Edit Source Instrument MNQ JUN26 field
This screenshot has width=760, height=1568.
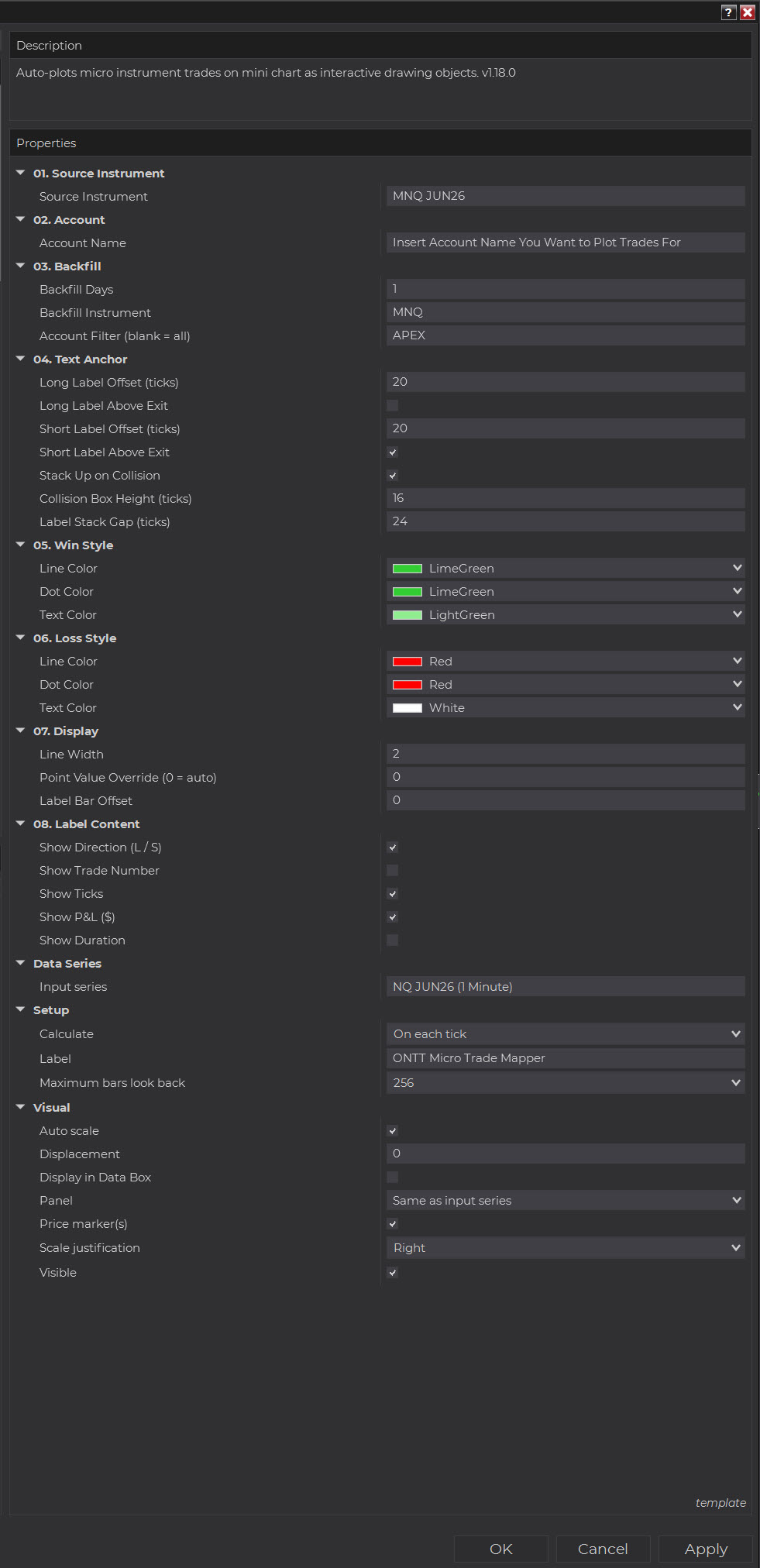click(566, 196)
